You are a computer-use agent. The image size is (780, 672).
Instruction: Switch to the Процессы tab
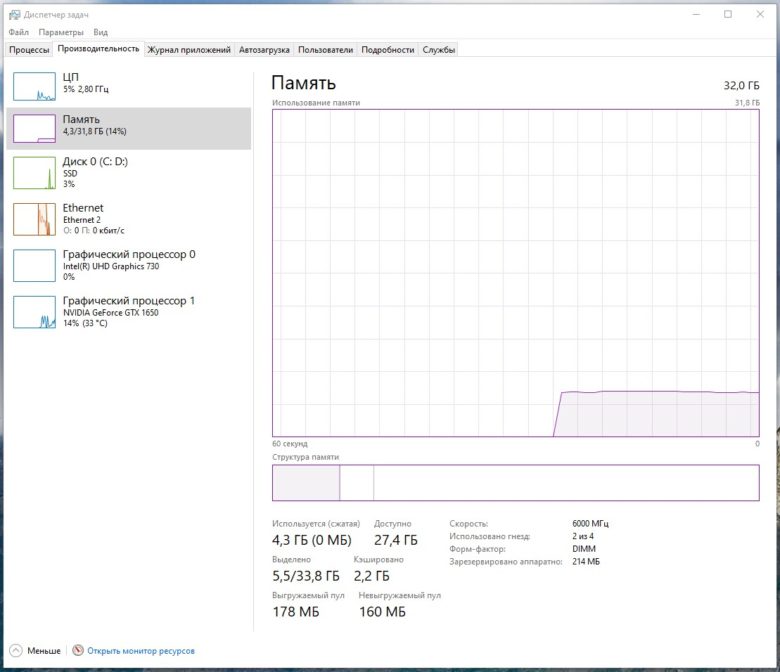29,50
